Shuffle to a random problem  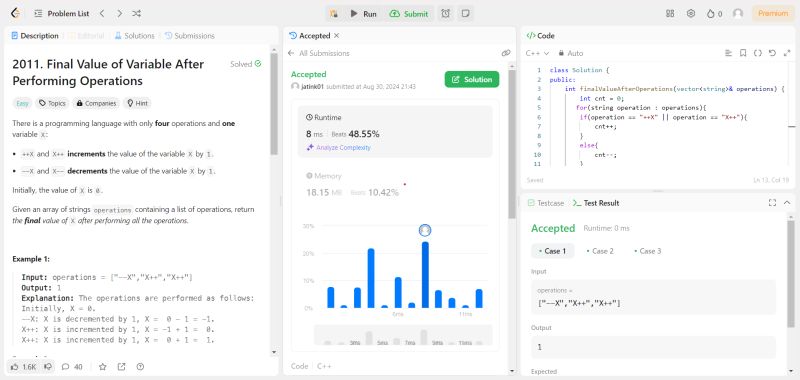coord(137,14)
